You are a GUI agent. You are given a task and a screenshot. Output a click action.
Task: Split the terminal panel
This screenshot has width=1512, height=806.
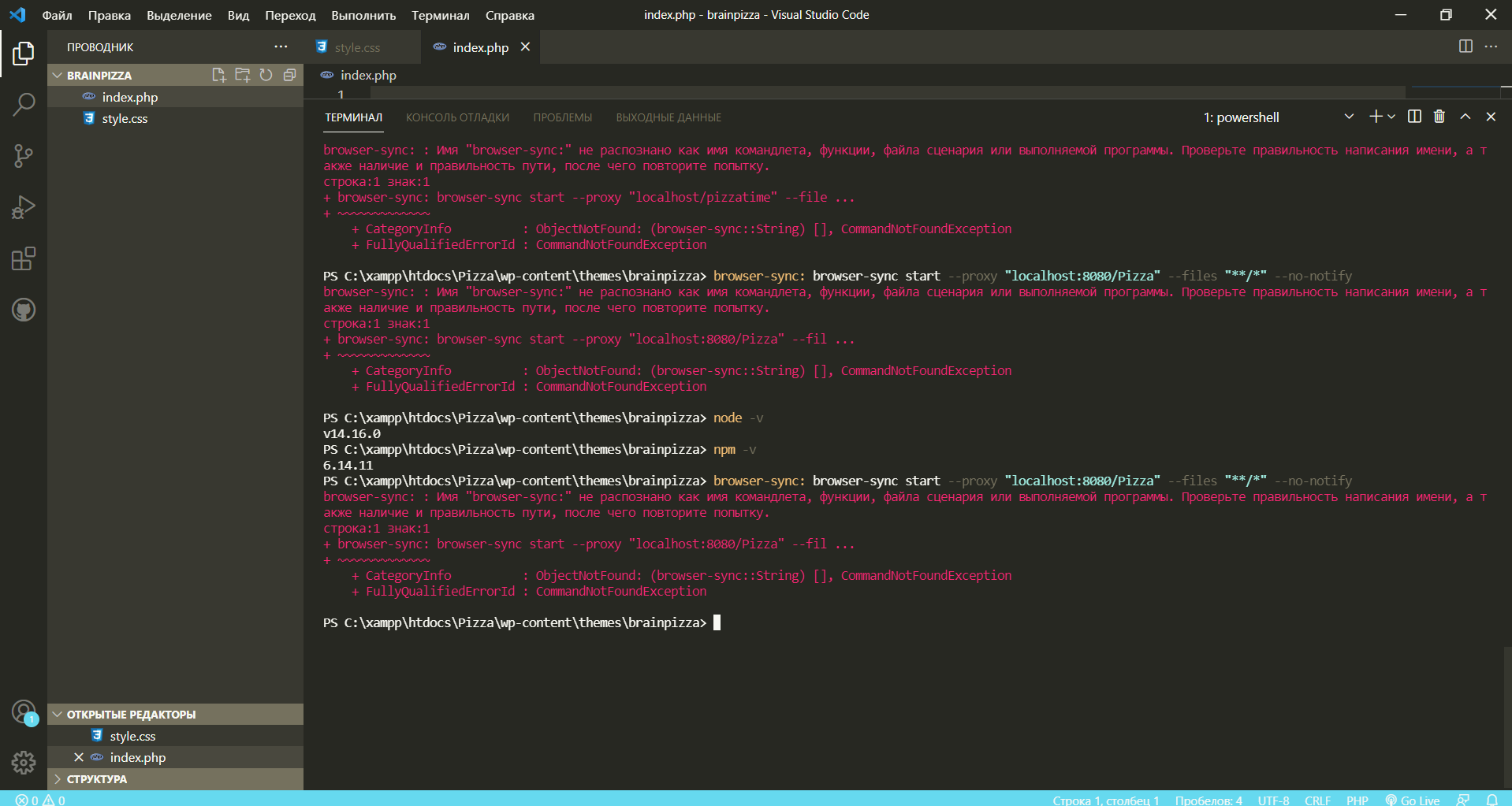1414,117
